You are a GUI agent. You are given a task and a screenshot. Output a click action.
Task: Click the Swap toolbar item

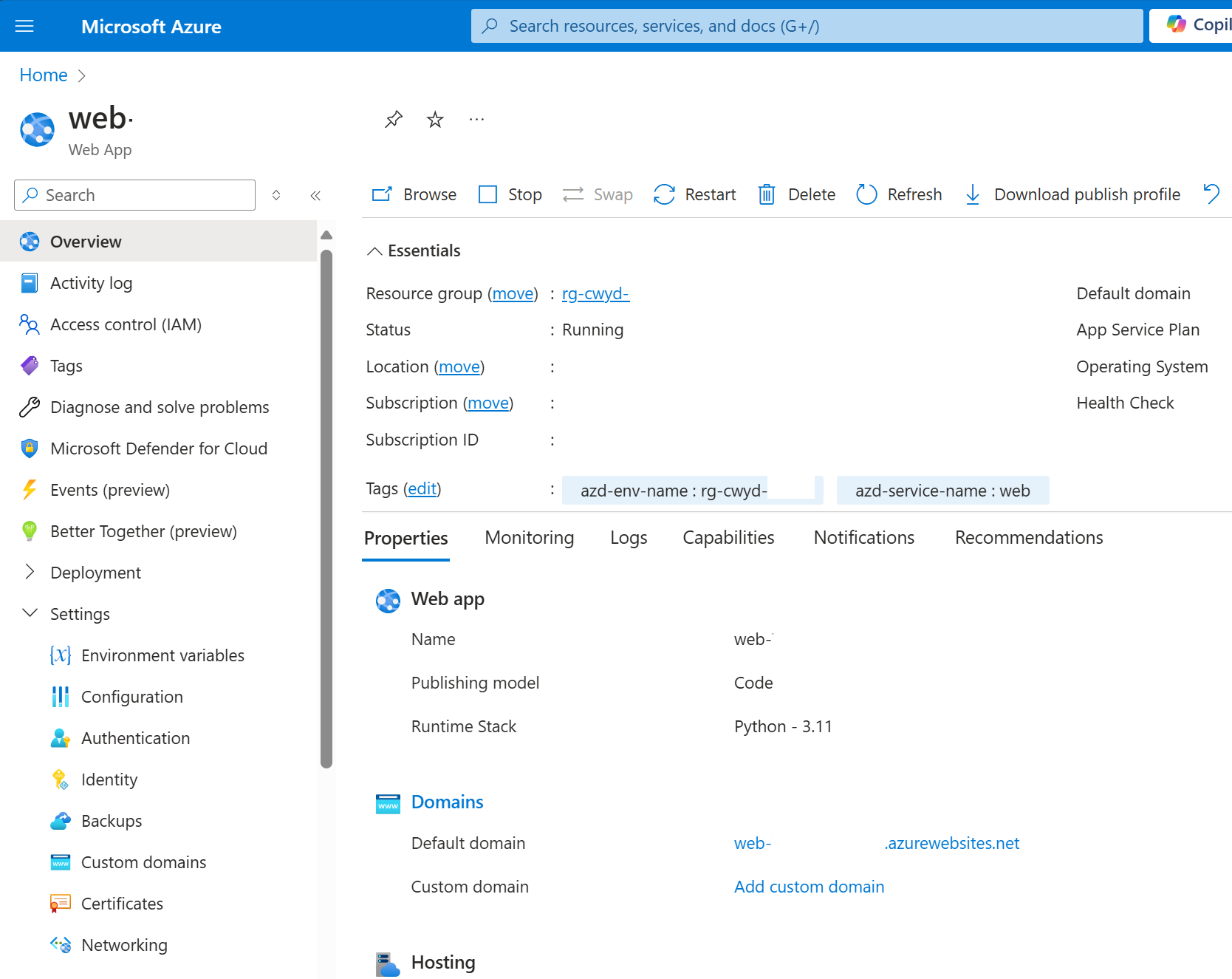coord(598,194)
